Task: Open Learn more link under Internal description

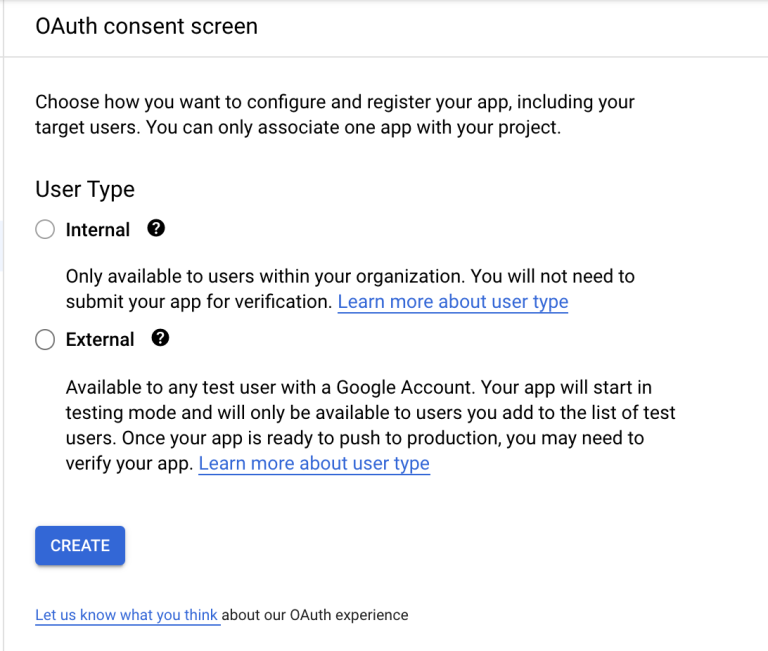Action: point(452,302)
